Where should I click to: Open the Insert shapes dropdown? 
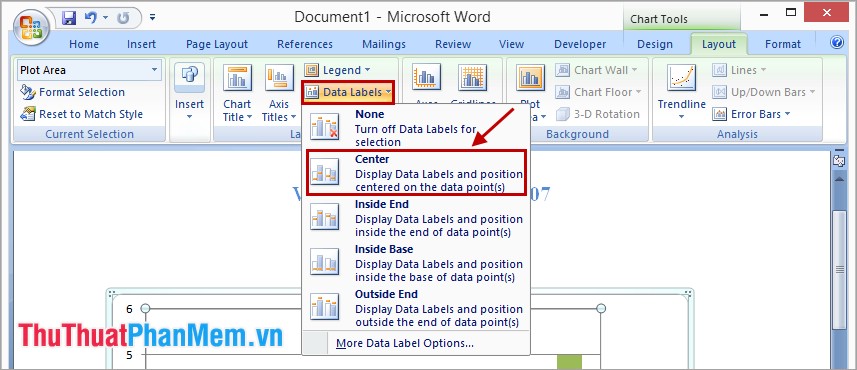[189, 92]
